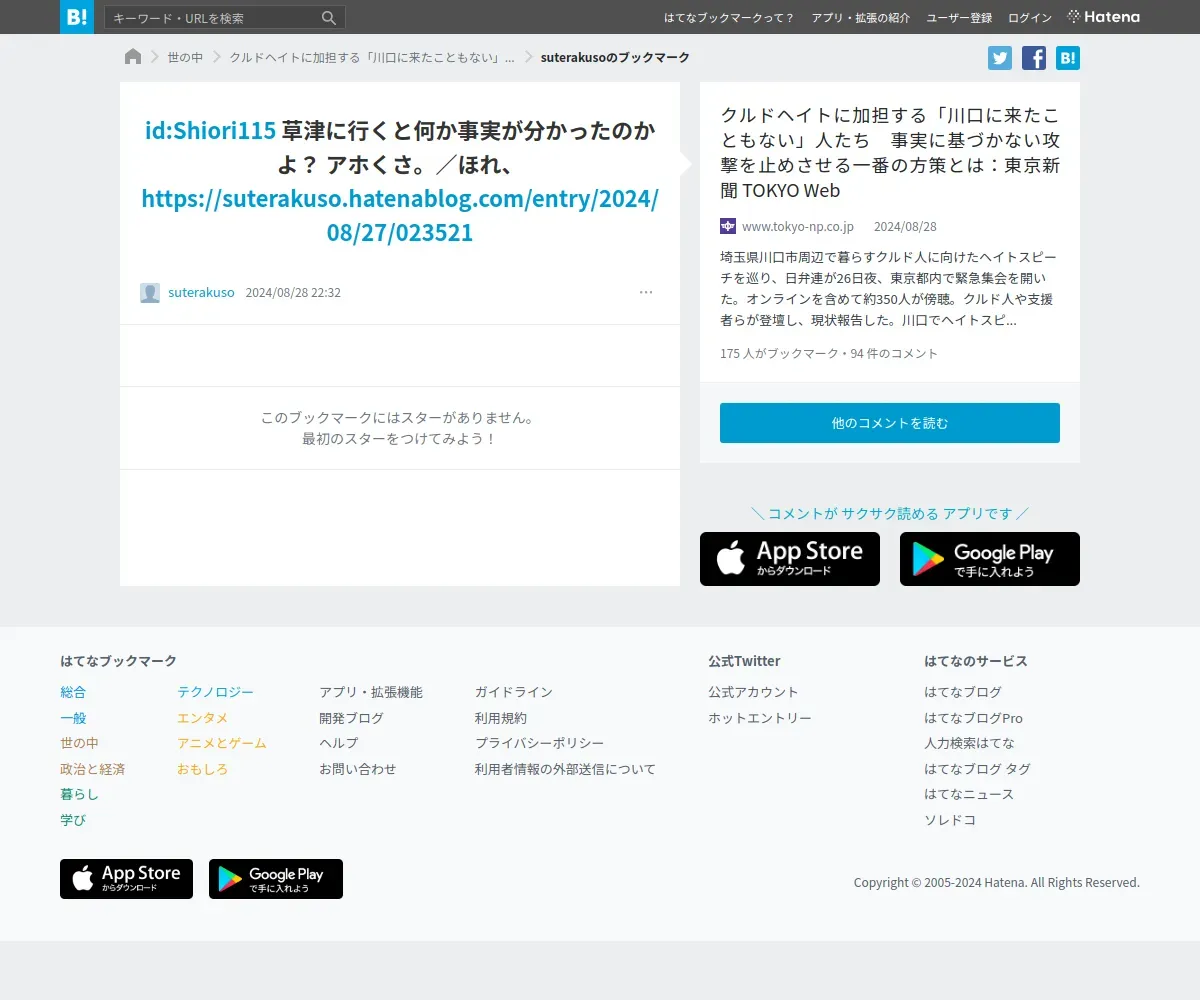Add bookmark with B! share icon
The image size is (1200, 1000).
[1068, 58]
